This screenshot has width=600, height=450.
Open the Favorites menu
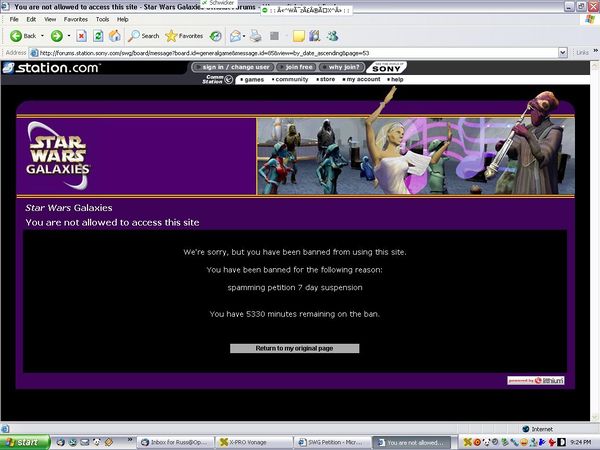point(75,19)
